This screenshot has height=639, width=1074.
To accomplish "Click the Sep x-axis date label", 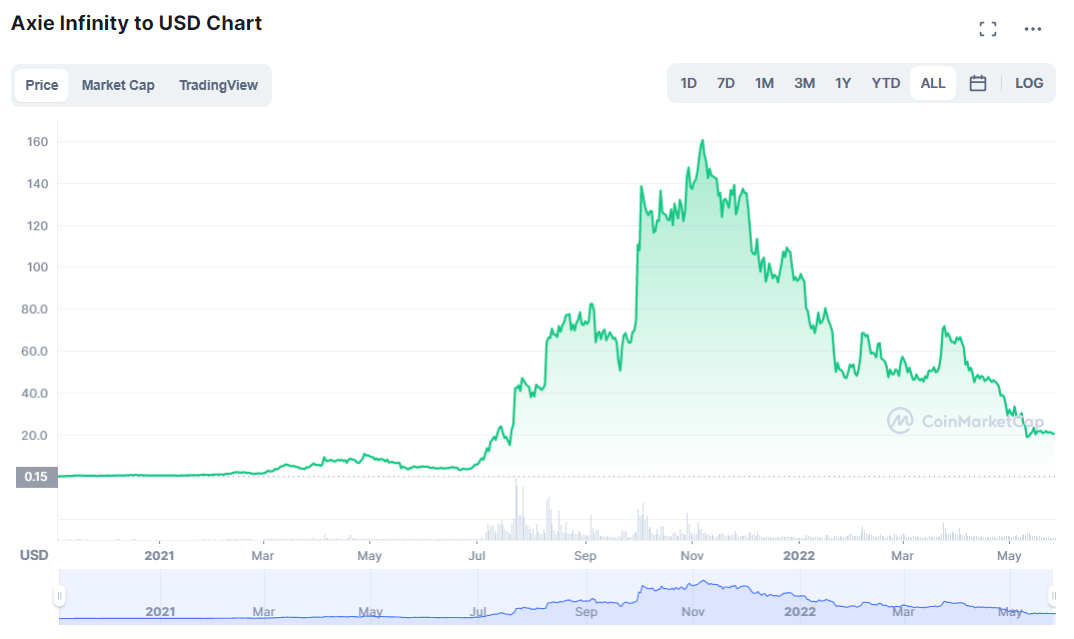I will [x=585, y=555].
